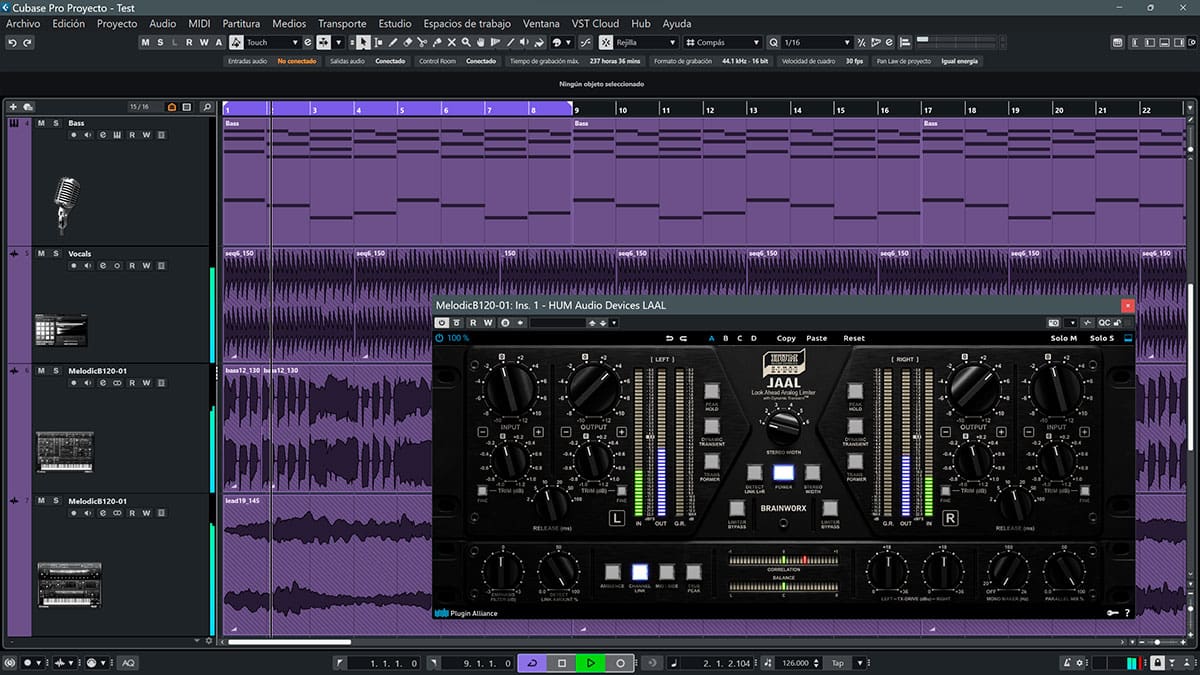
Task: Enable the AMBIENCE button
Action: (x=612, y=573)
